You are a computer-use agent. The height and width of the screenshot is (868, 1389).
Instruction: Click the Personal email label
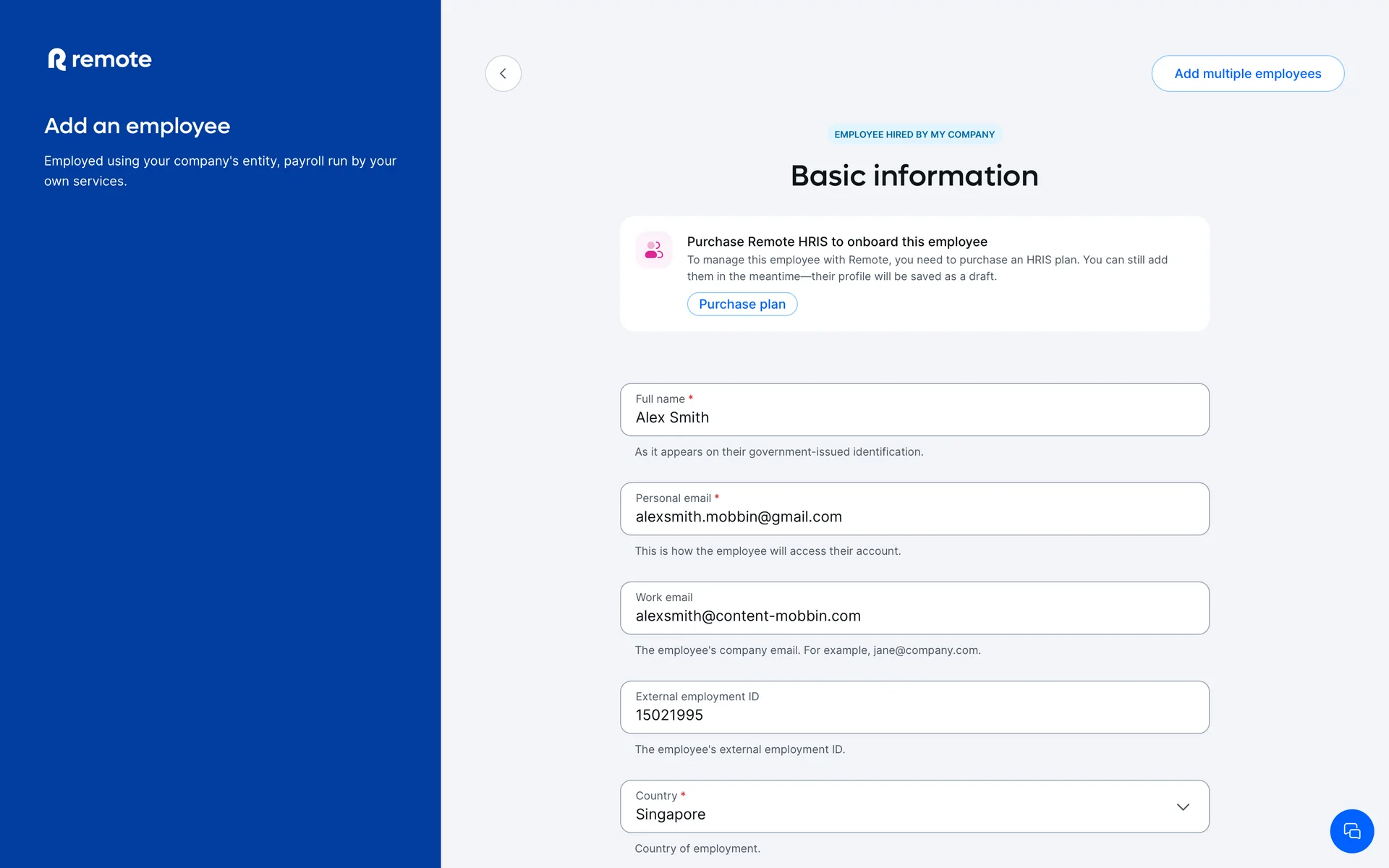[x=673, y=498]
